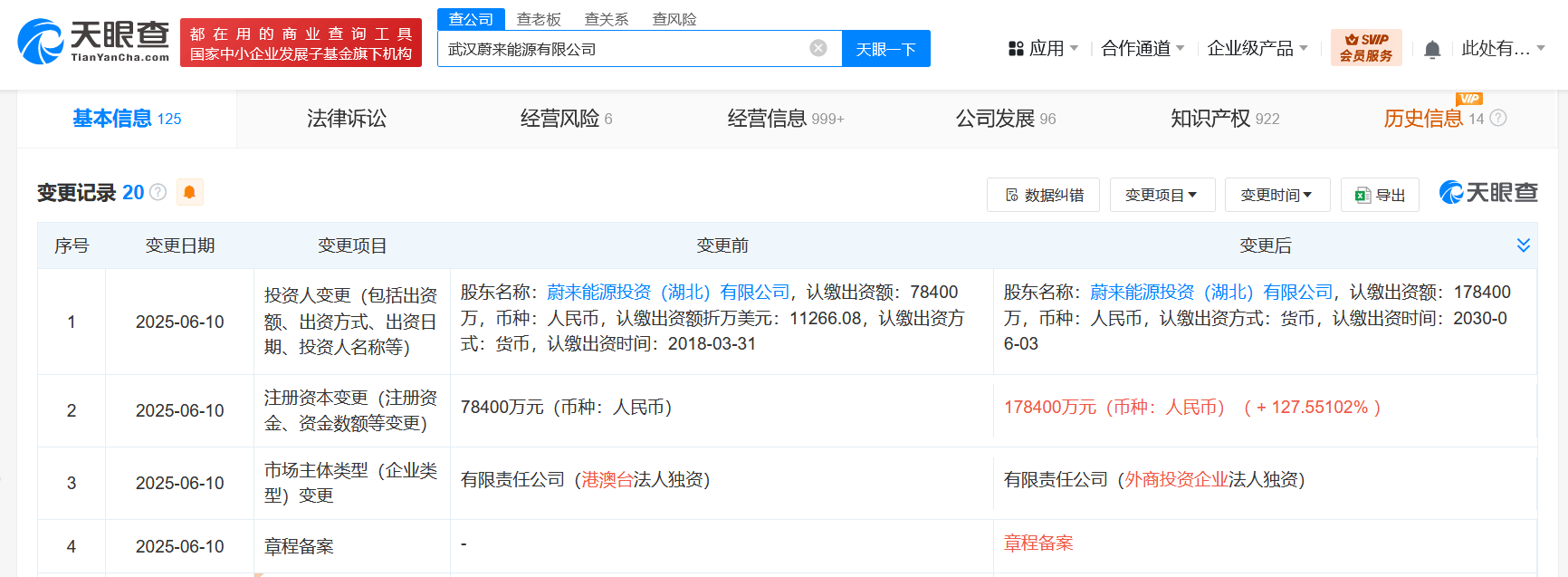
Task: Open the 应用 apps dropdown
Action: pos(1044,48)
